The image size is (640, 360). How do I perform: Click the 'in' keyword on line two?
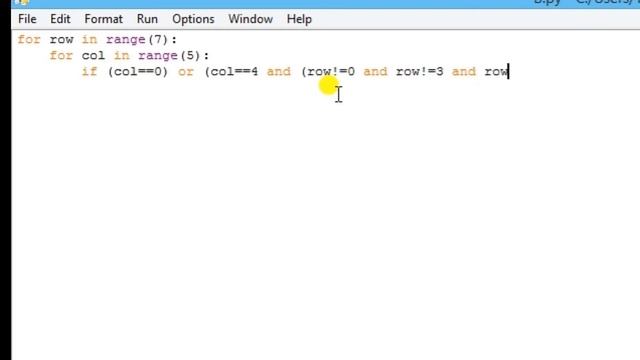tap(121, 56)
